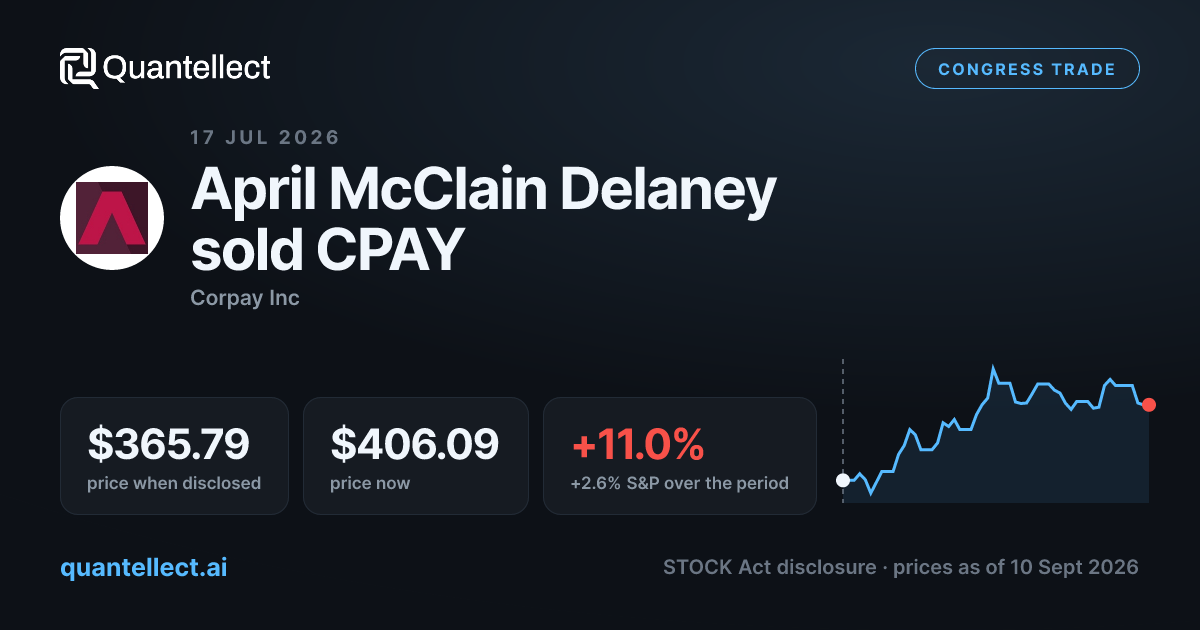
Task: Click the 17 JUL 2026 date label
Action: (x=265, y=137)
